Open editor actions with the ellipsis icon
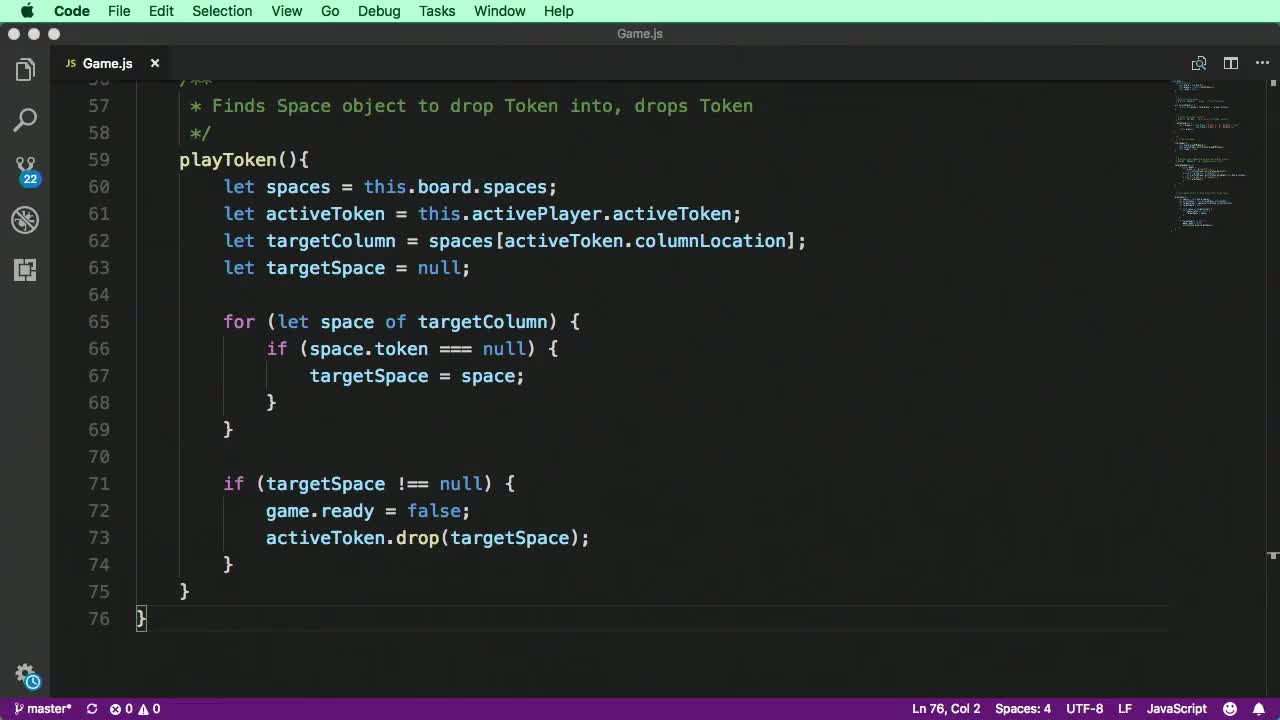 tap(1262, 63)
